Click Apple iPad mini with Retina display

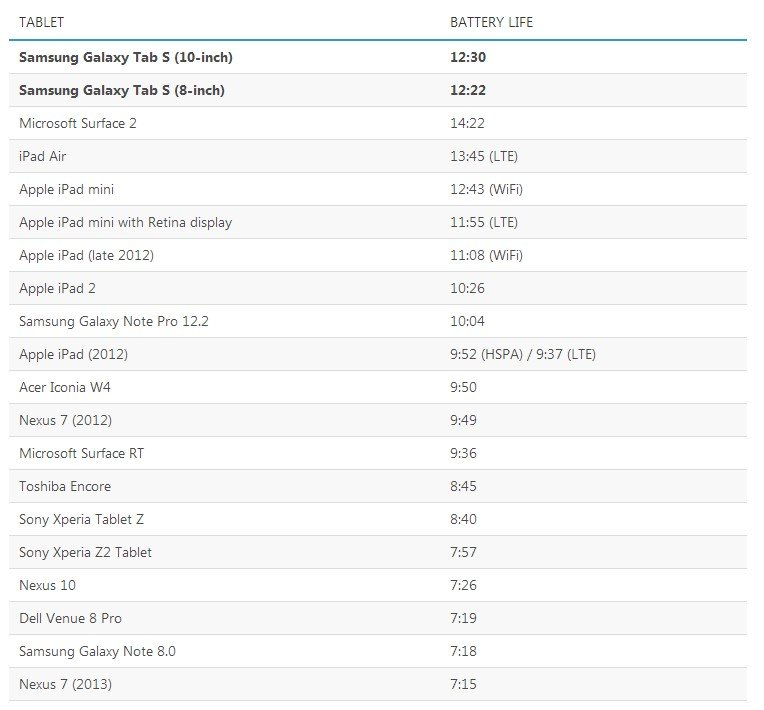[125, 222]
